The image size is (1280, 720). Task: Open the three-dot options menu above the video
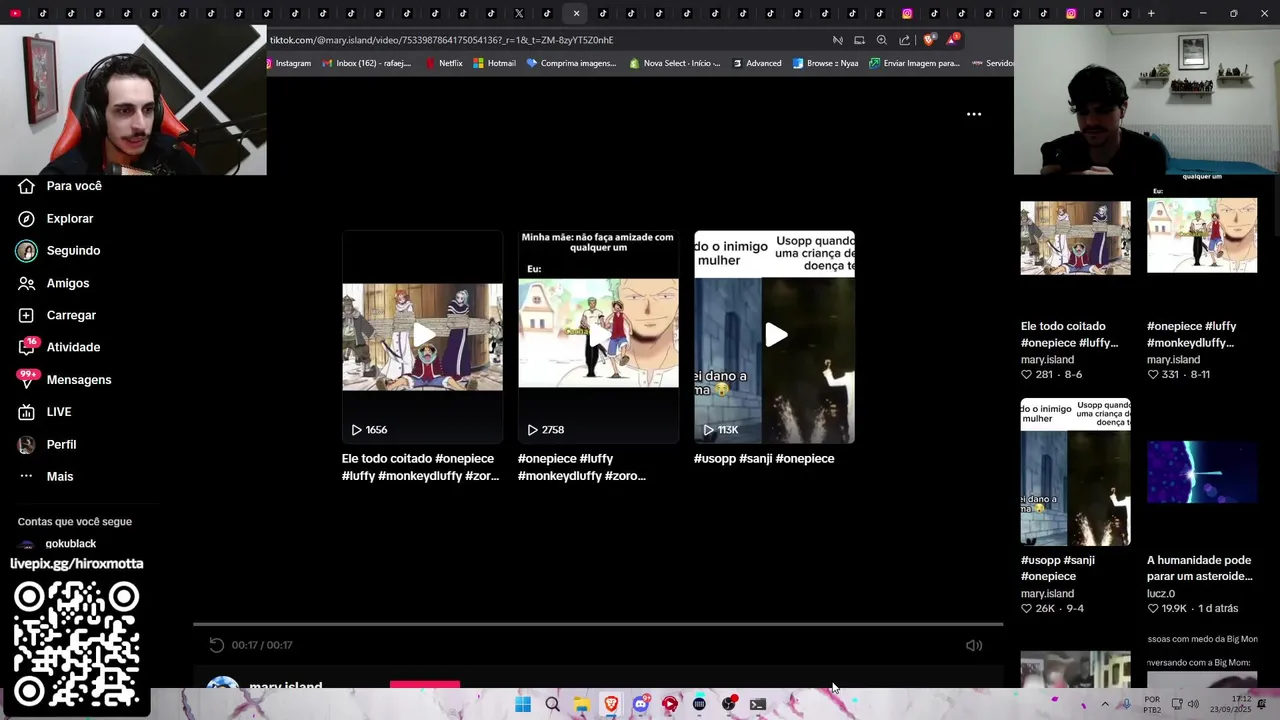click(974, 114)
